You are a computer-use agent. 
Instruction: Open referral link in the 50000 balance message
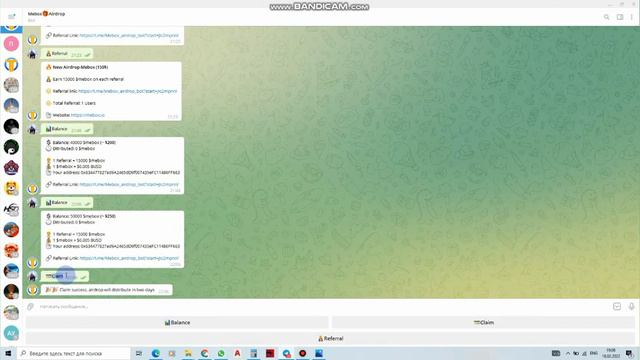coord(129,258)
